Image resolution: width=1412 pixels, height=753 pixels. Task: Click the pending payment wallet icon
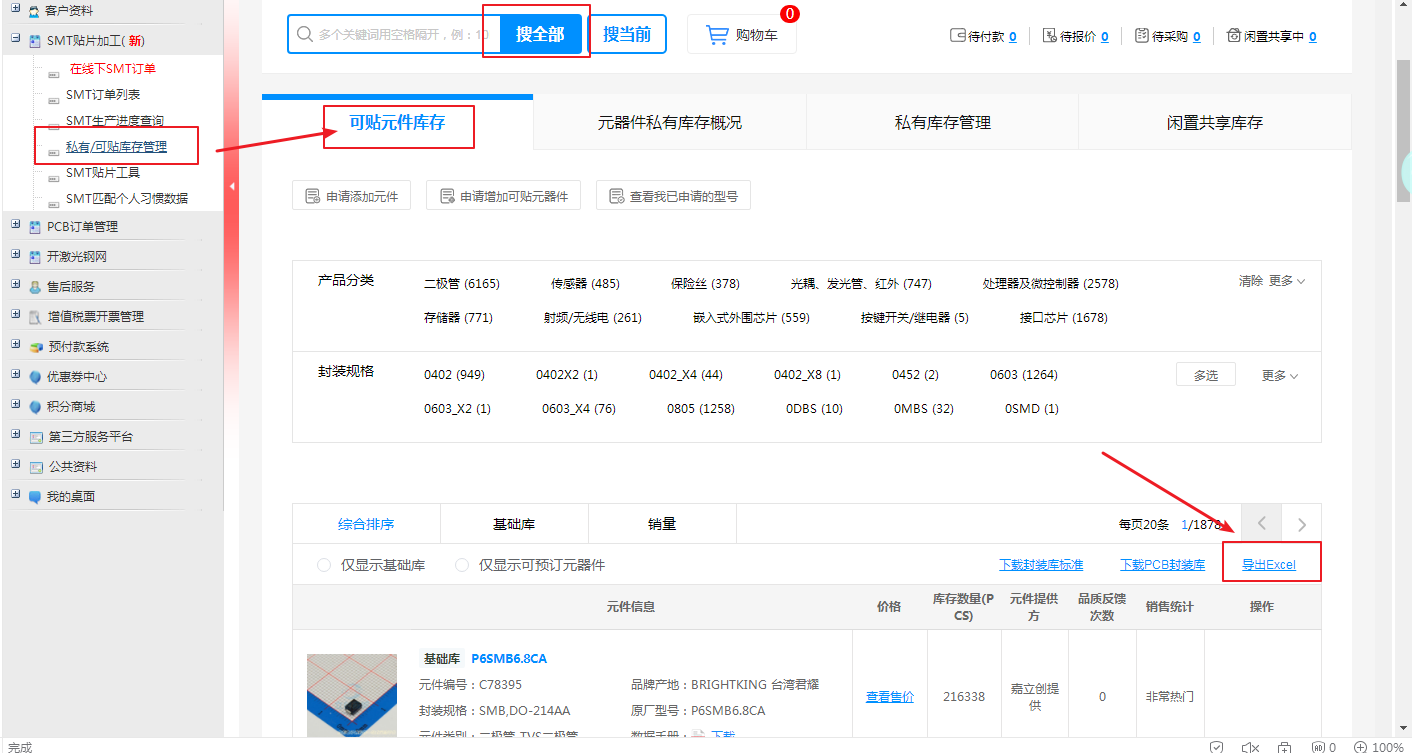click(x=957, y=36)
